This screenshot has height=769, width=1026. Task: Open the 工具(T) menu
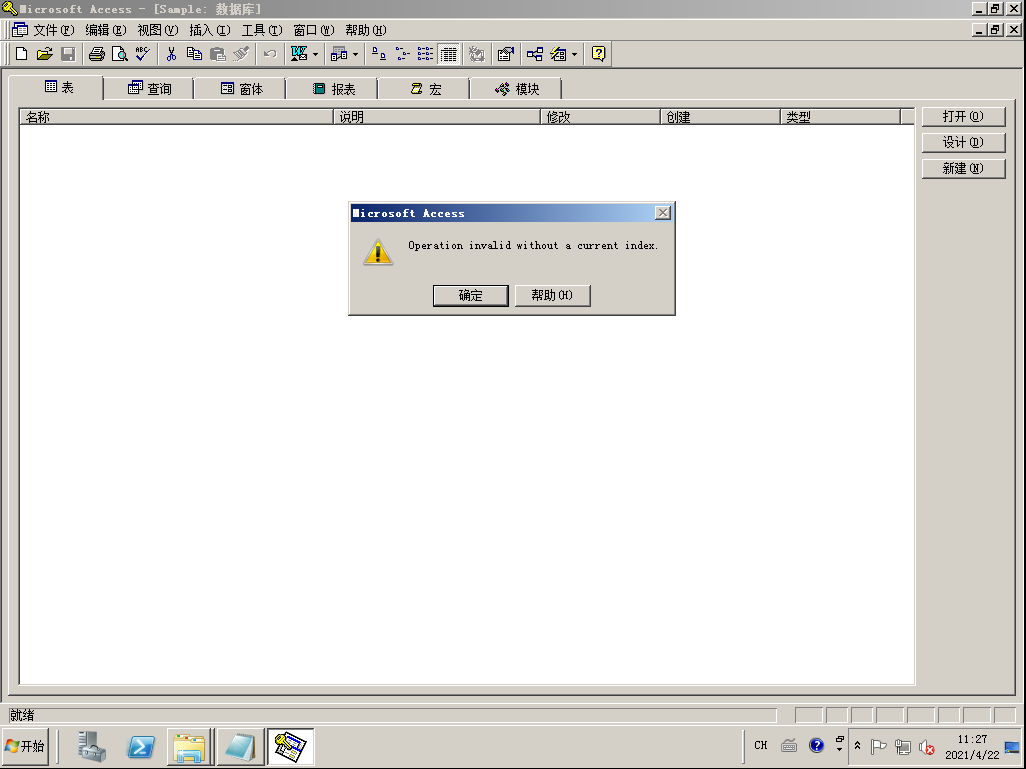[x=262, y=30]
